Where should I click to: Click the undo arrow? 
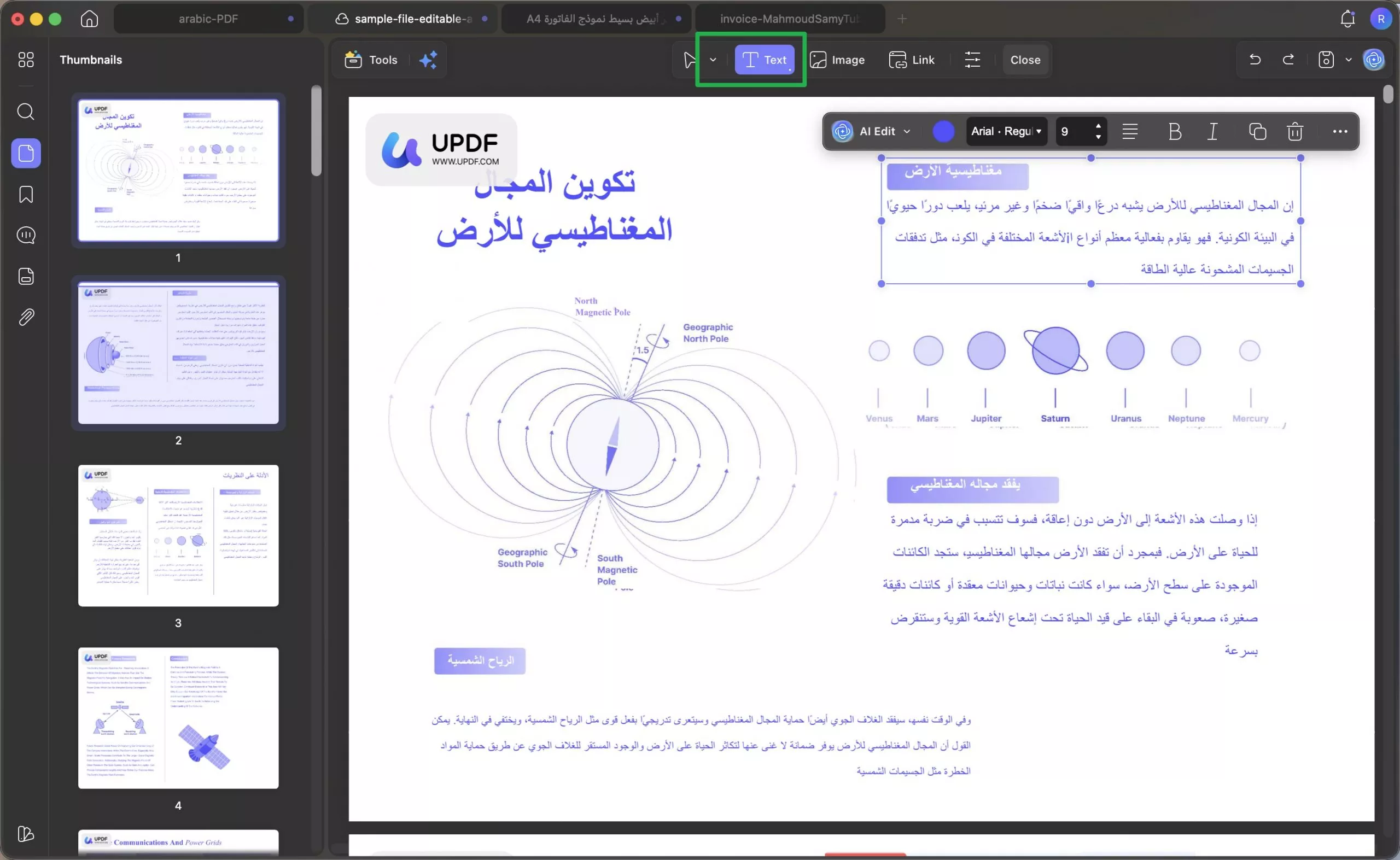[1255, 60]
